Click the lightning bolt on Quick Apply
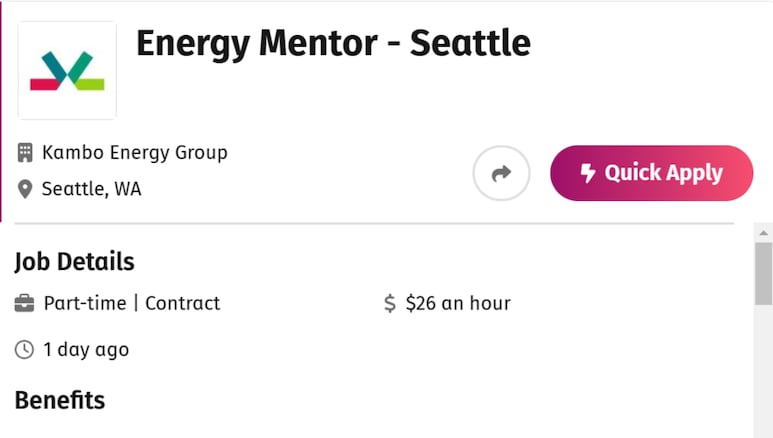 click(588, 173)
